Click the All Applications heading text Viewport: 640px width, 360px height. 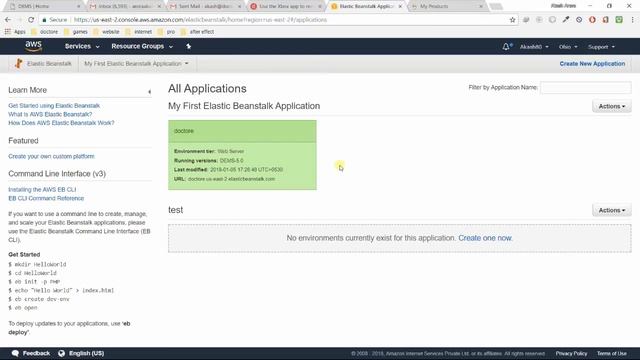pos(207,89)
